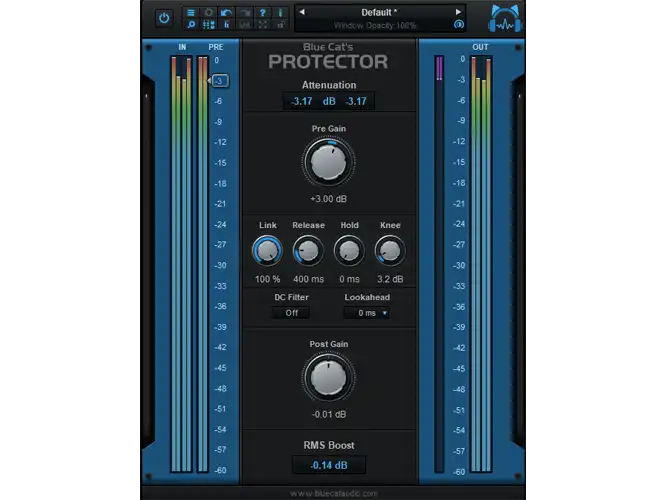Click the PROTECTOR title text
667x500 pixels.
click(328, 62)
